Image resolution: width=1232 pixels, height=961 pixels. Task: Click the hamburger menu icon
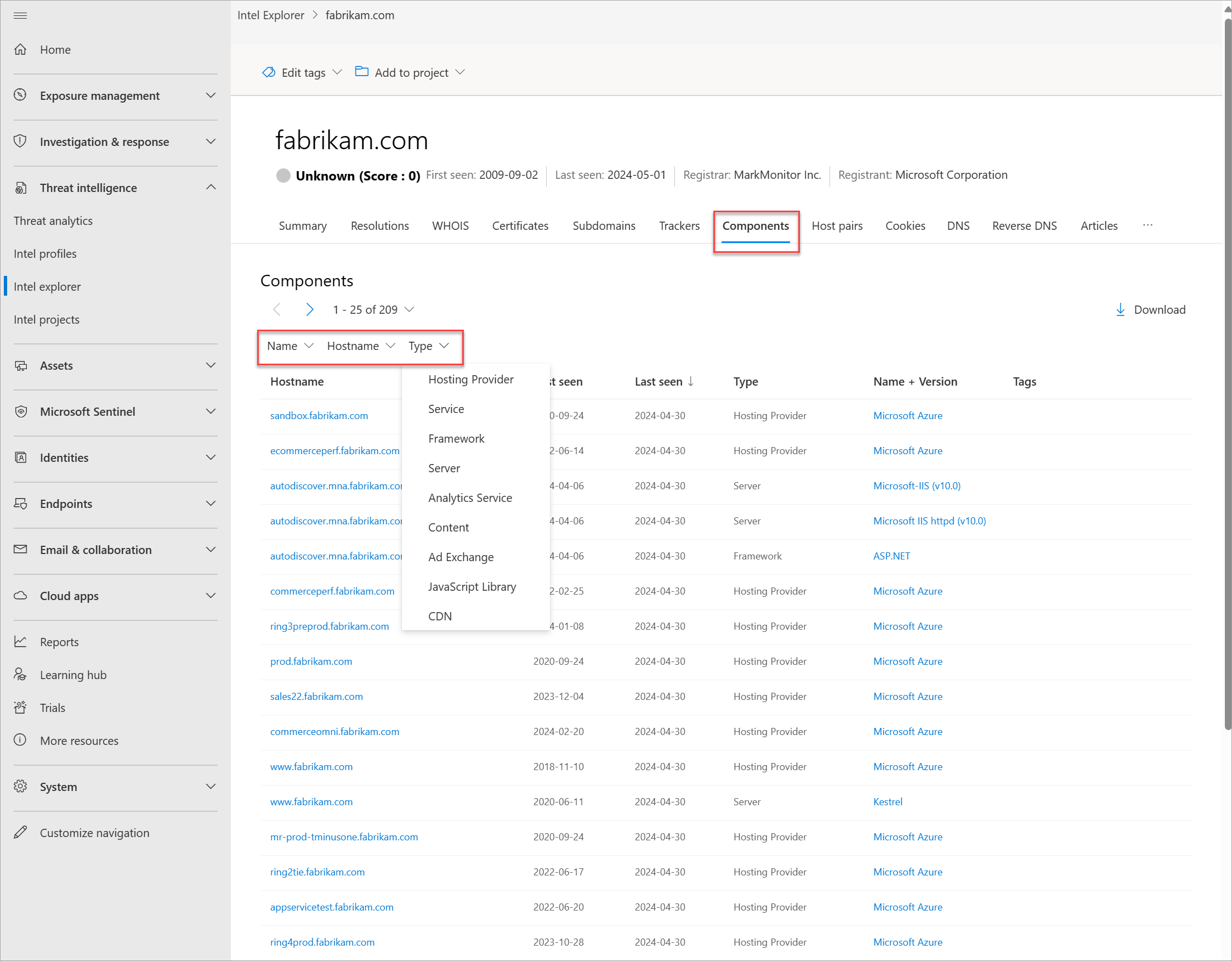pos(20,15)
